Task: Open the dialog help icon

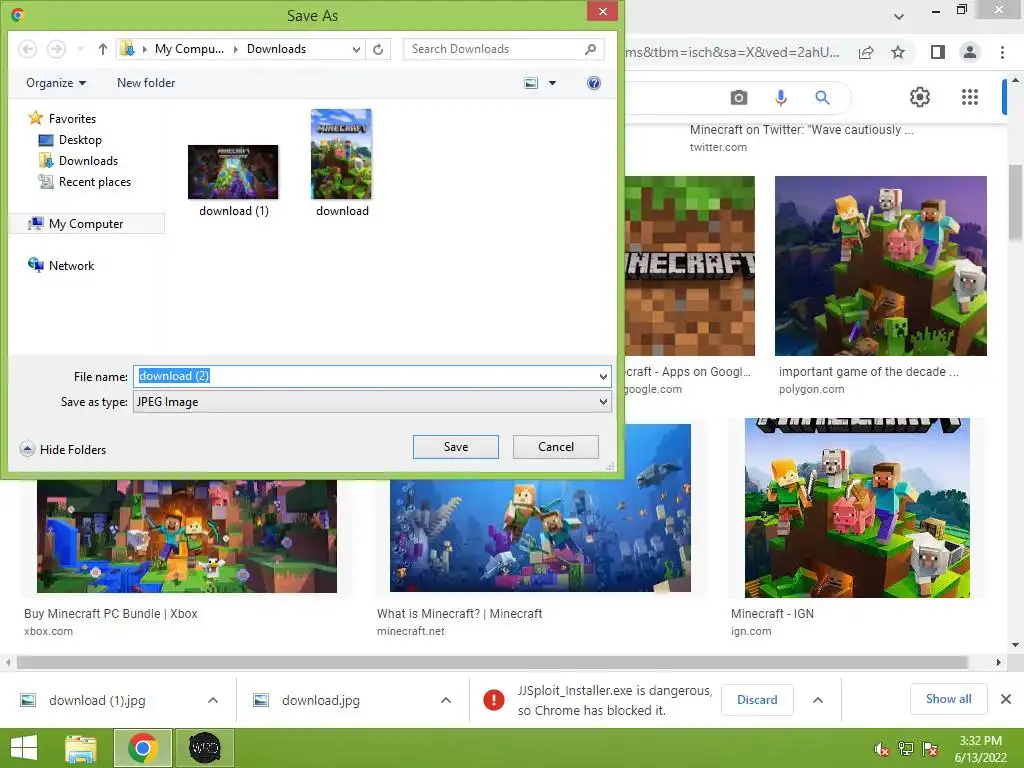Action: pos(594,83)
